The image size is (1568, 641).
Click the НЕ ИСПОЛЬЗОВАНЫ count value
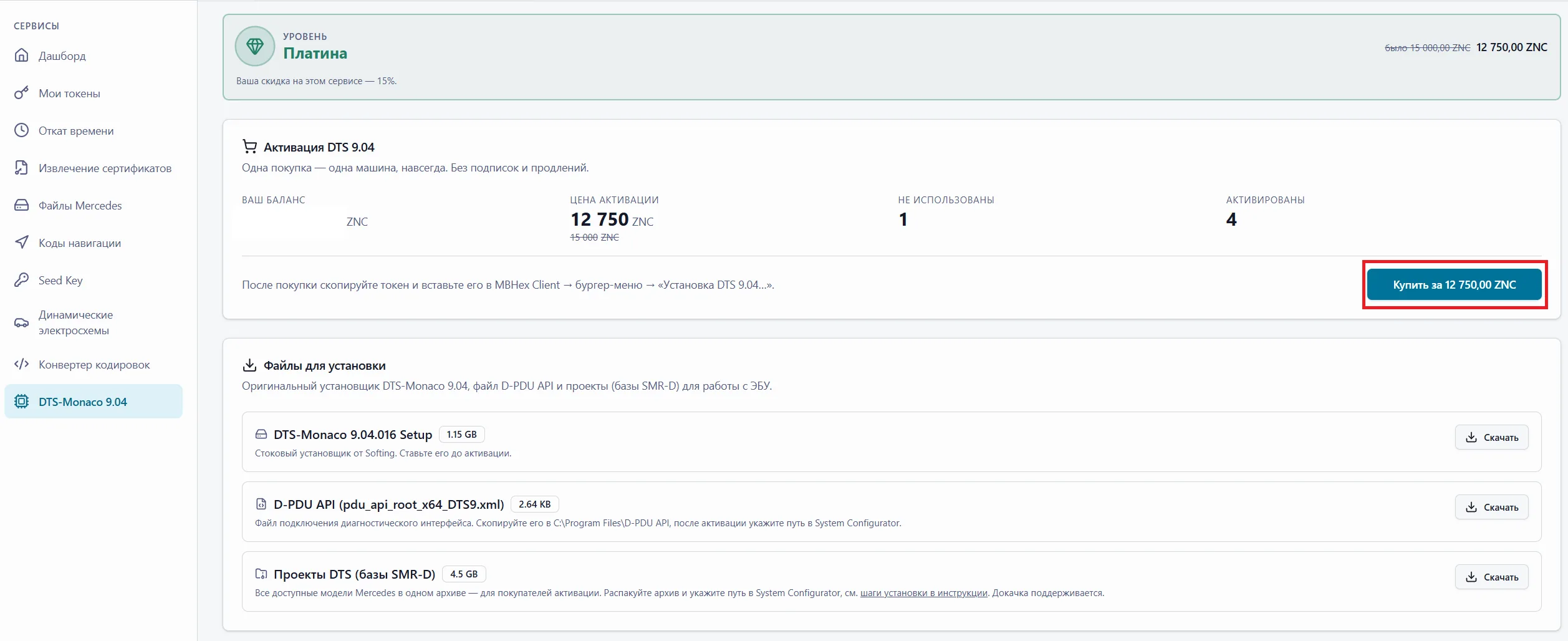point(903,219)
